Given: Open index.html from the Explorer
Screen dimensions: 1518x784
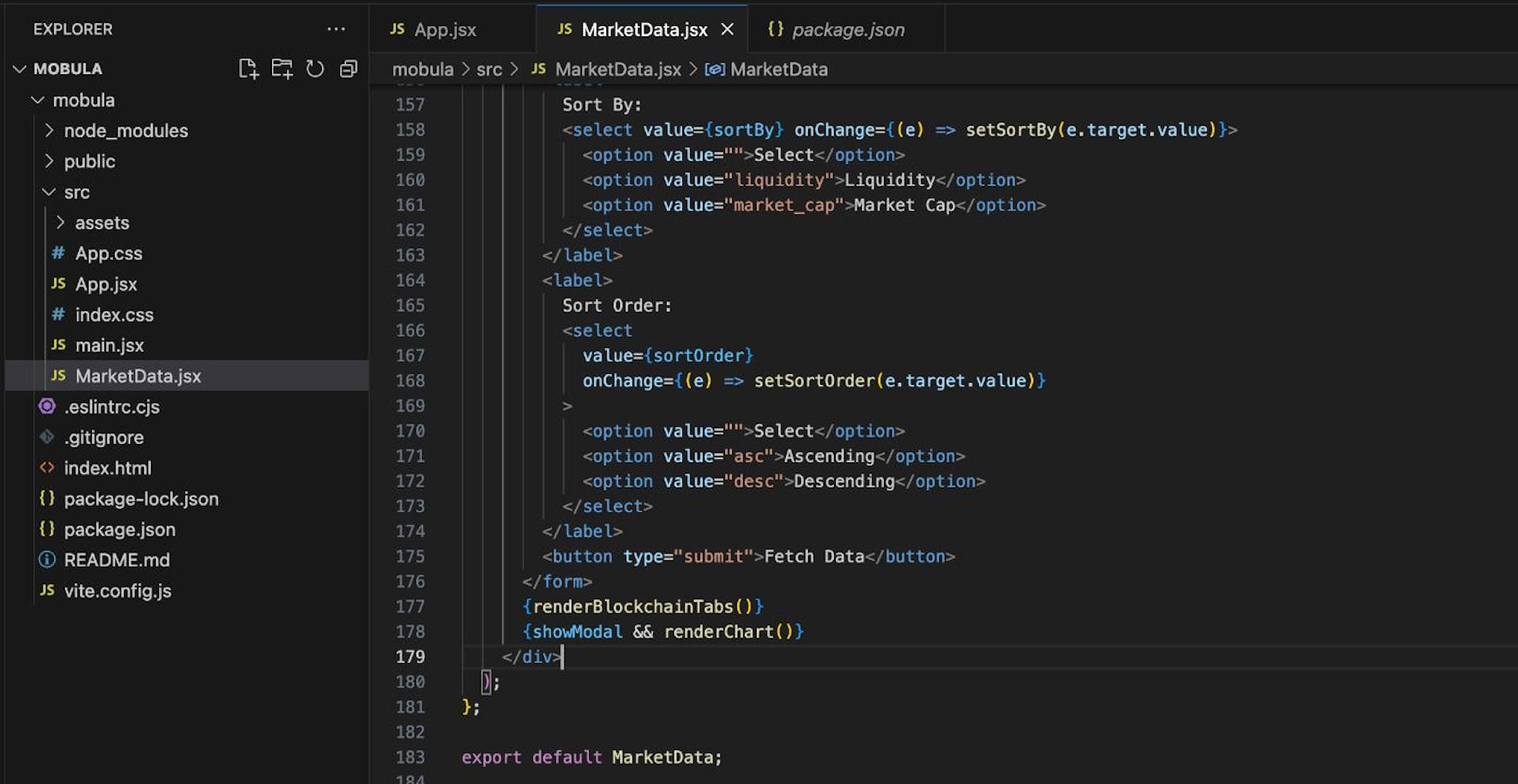Looking at the screenshot, I should (x=108, y=468).
